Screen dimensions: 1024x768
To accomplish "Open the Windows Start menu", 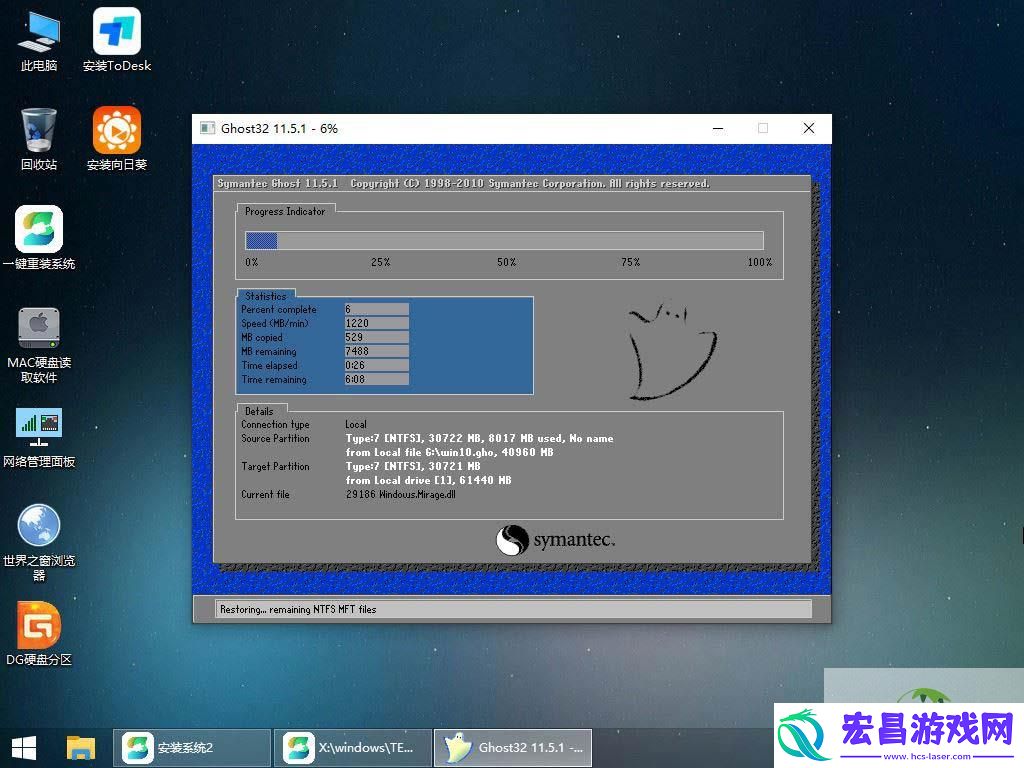I will coord(24,748).
